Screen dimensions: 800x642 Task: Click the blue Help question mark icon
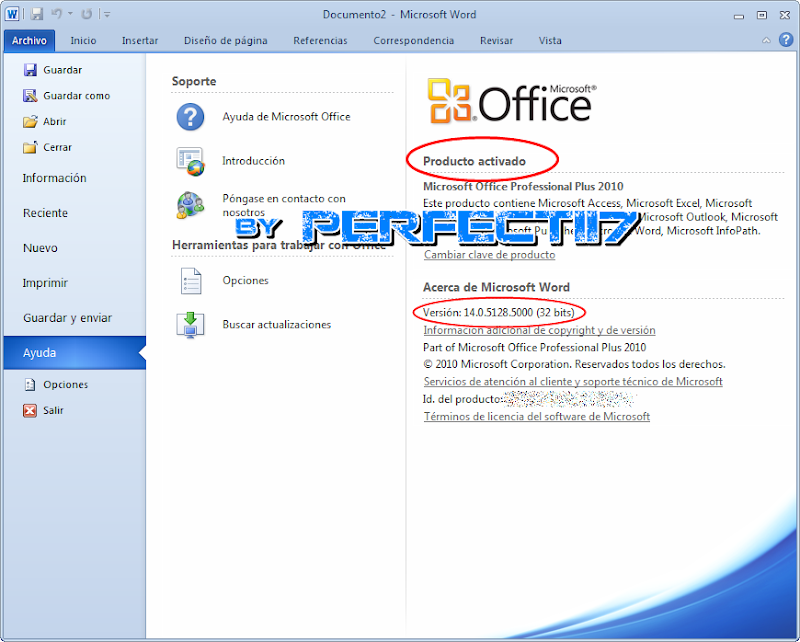pyautogui.click(x=786, y=40)
